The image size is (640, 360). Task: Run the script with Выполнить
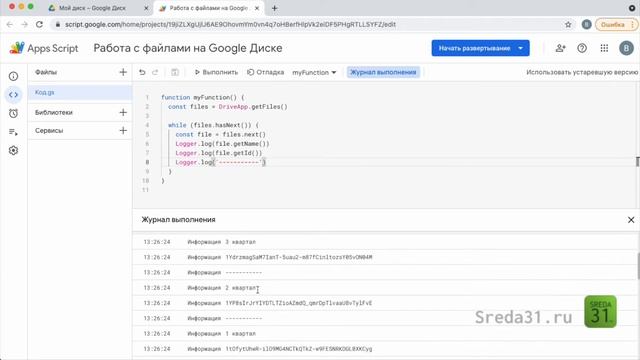tap(216, 72)
